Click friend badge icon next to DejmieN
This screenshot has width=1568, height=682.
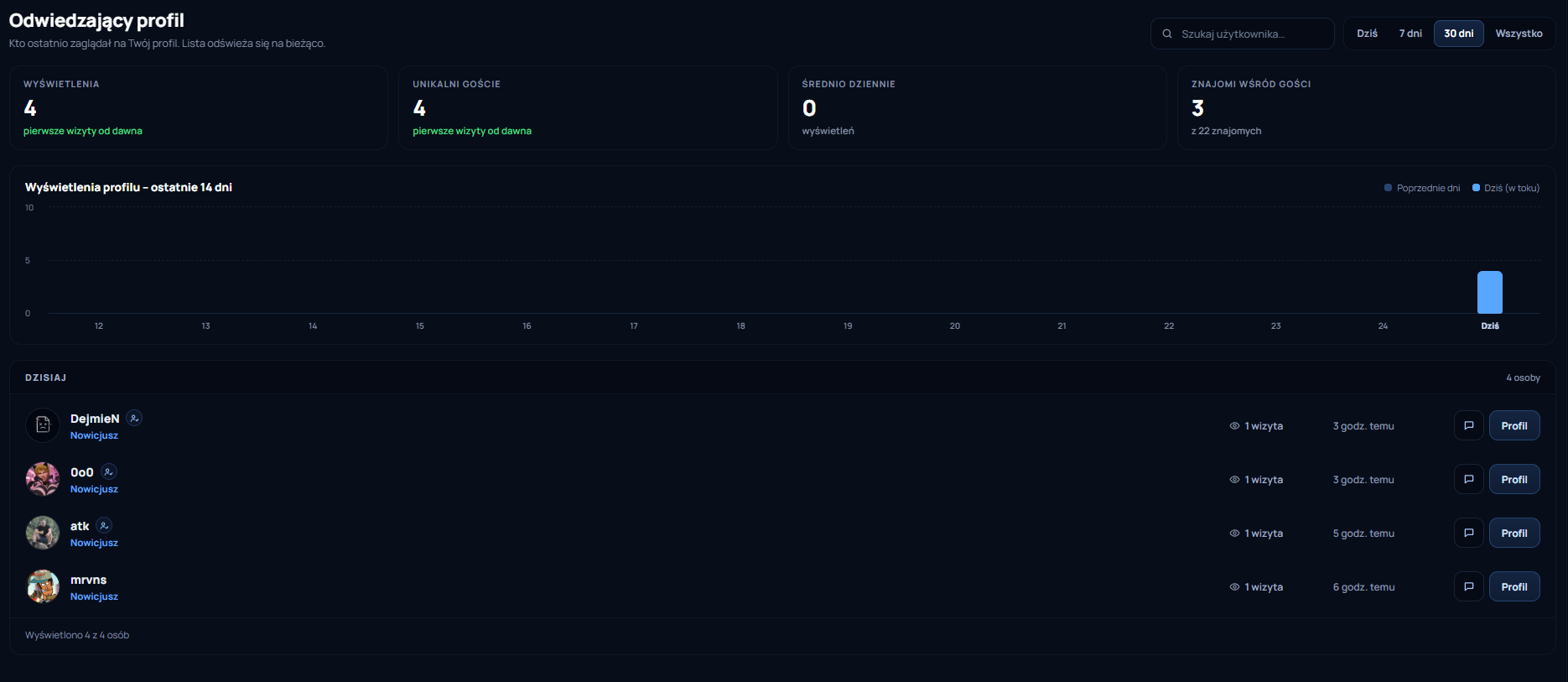(134, 418)
